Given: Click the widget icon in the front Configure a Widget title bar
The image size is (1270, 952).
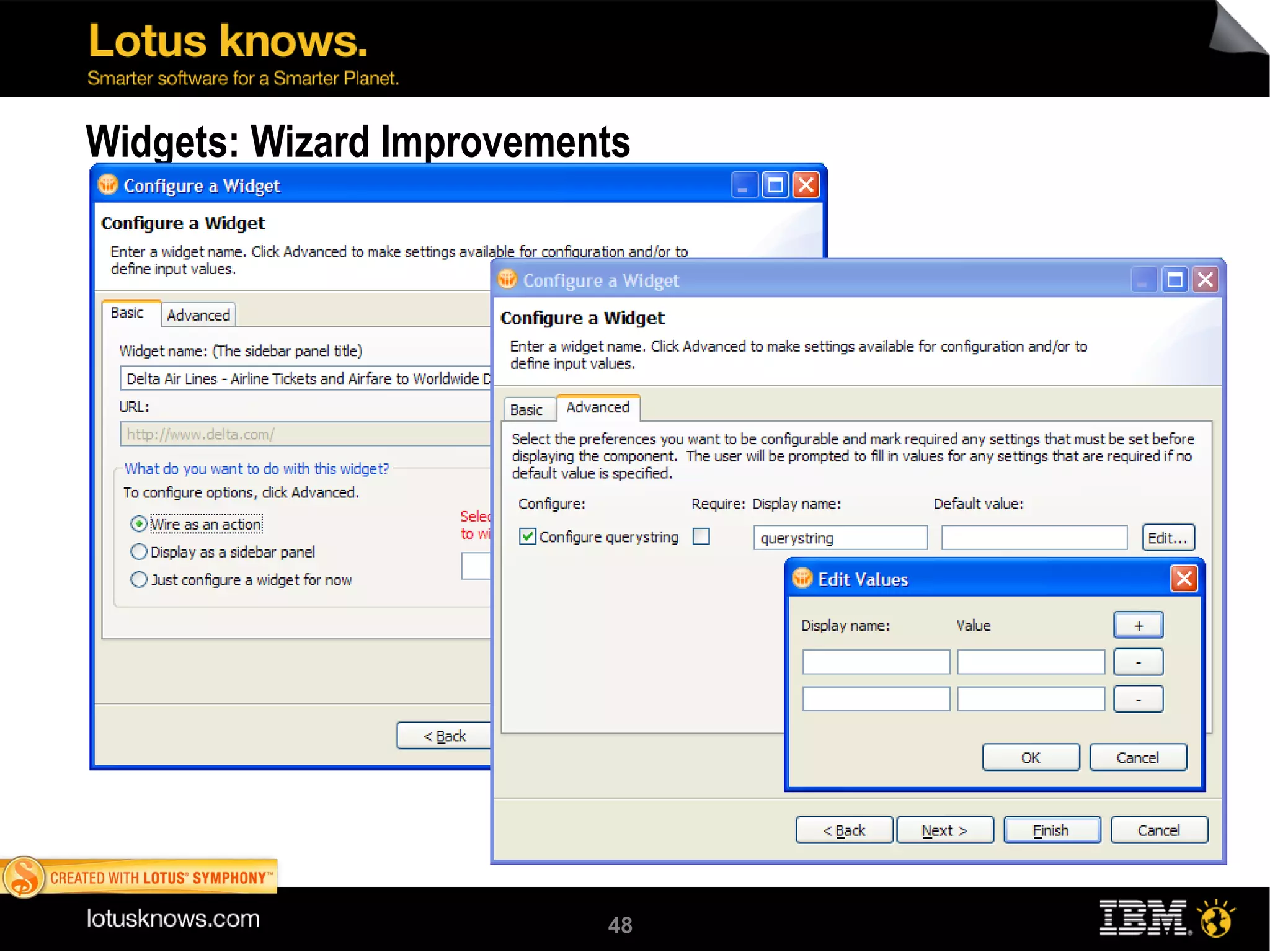Looking at the screenshot, I should coord(507,280).
